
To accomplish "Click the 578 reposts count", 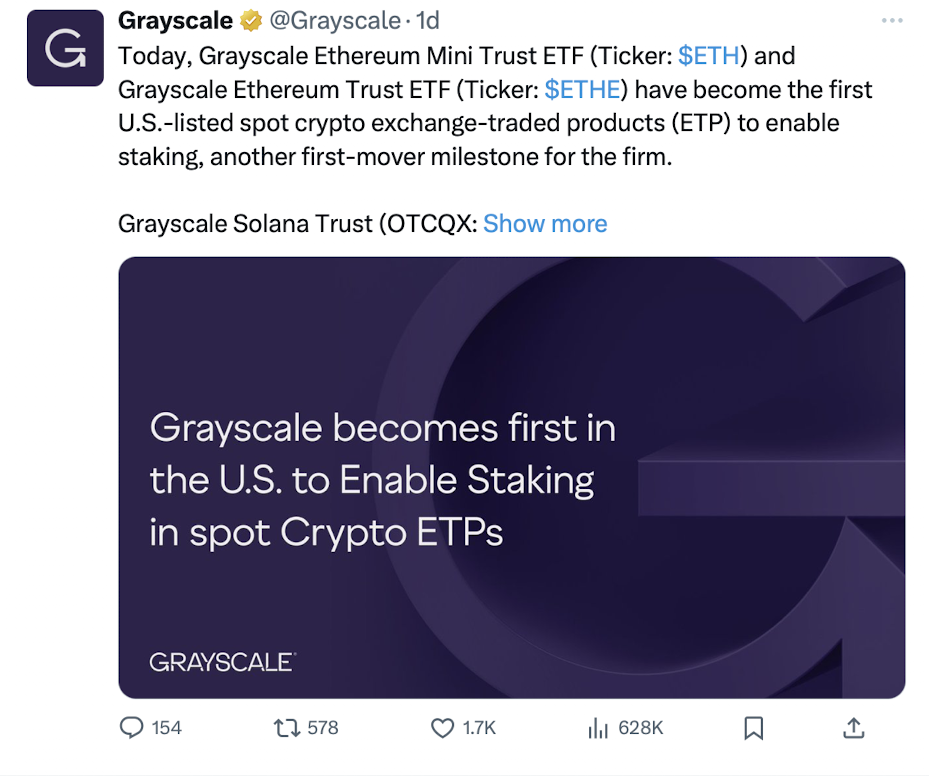I will click(322, 728).
